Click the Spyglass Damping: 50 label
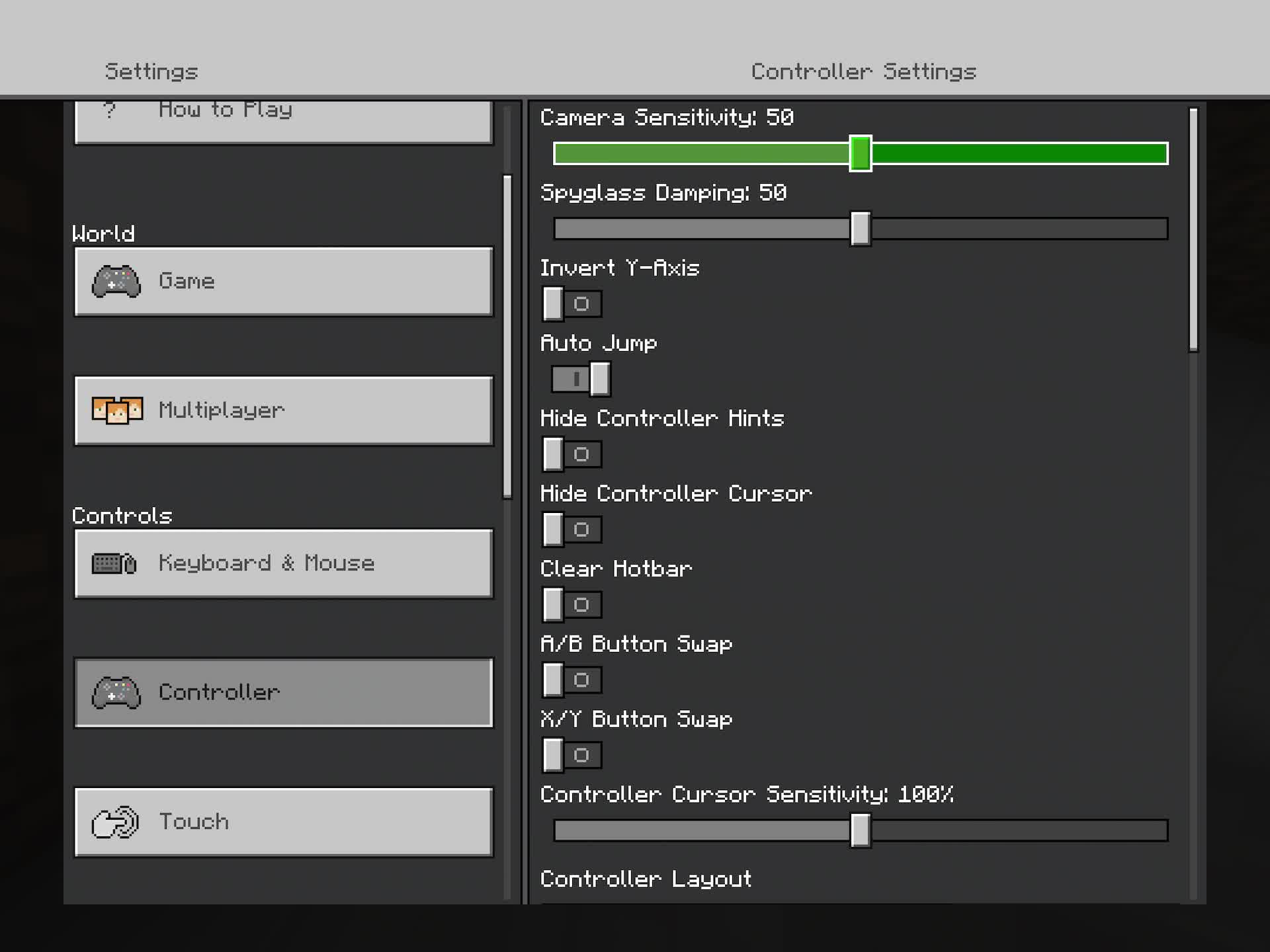Screen dimensions: 1270x952 pos(663,193)
